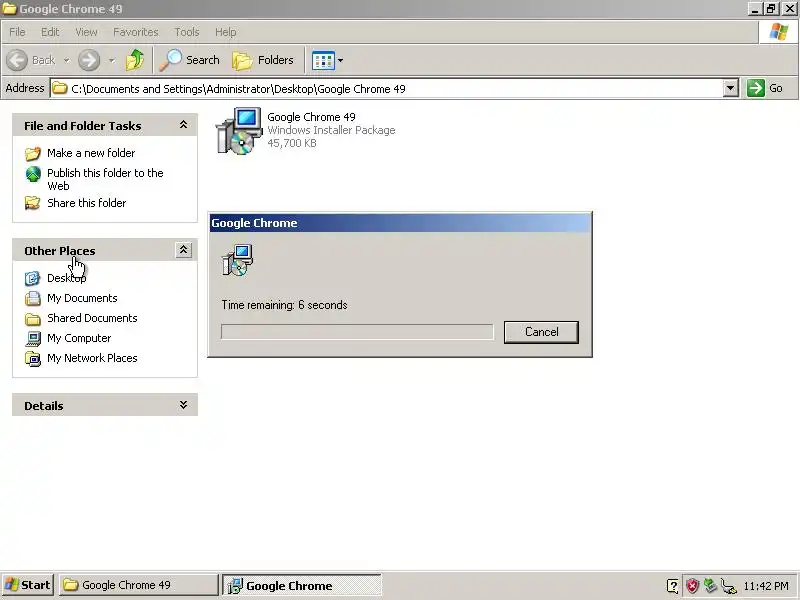Click the Windows flag logo
Screen dimensions: 800x600
[x=779, y=32]
